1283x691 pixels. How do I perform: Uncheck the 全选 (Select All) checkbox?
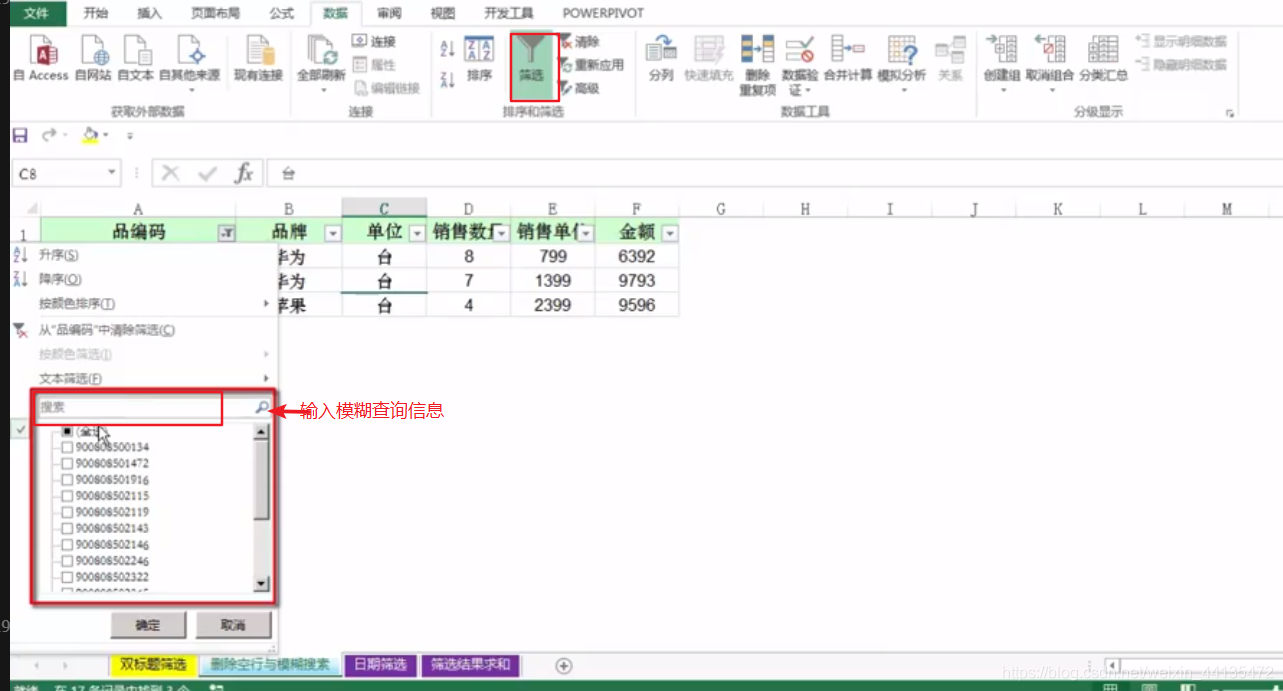point(65,432)
